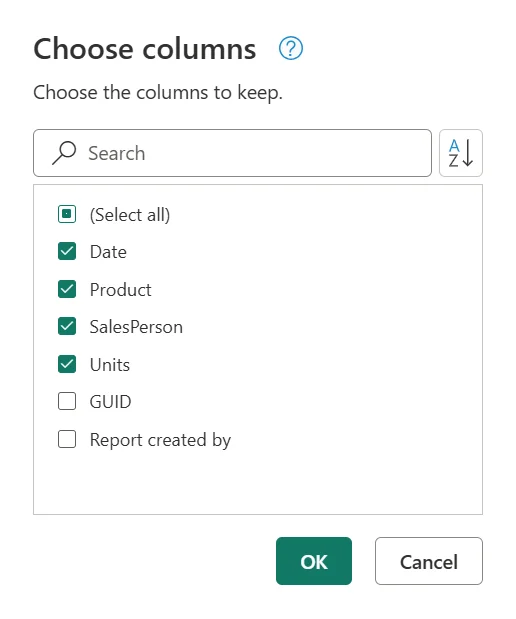
Task: Click the "GUID" column label
Action: 110,402
